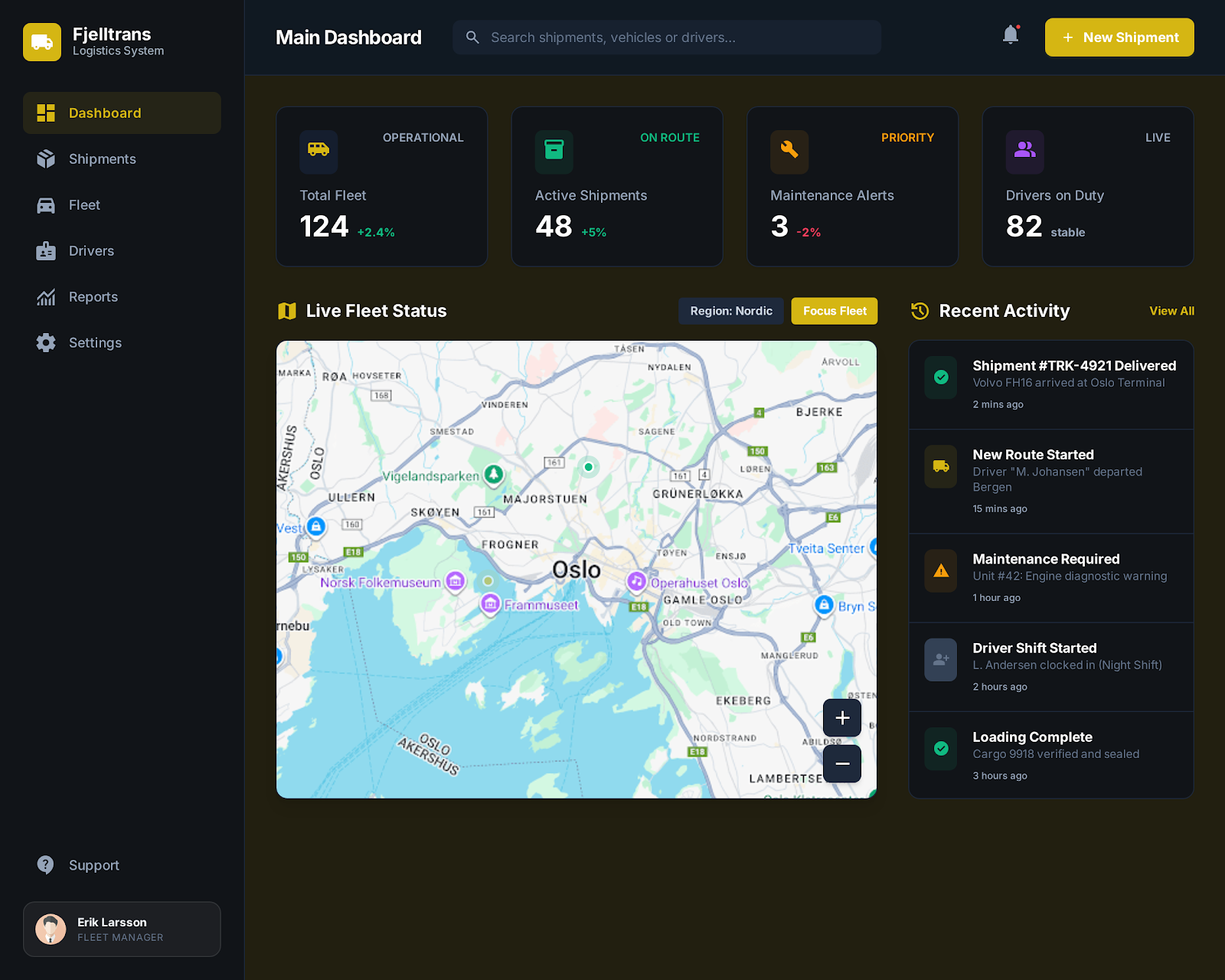The image size is (1225, 980).
Task: Zoom in on the map with the plus control
Action: [x=842, y=717]
